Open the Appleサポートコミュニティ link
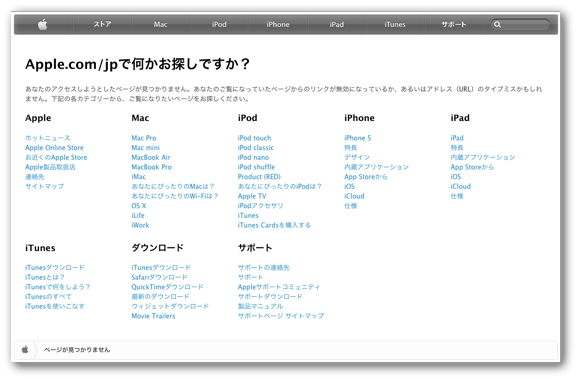Image resolution: width=578 pixels, height=379 pixels. (x=279, y=287)
